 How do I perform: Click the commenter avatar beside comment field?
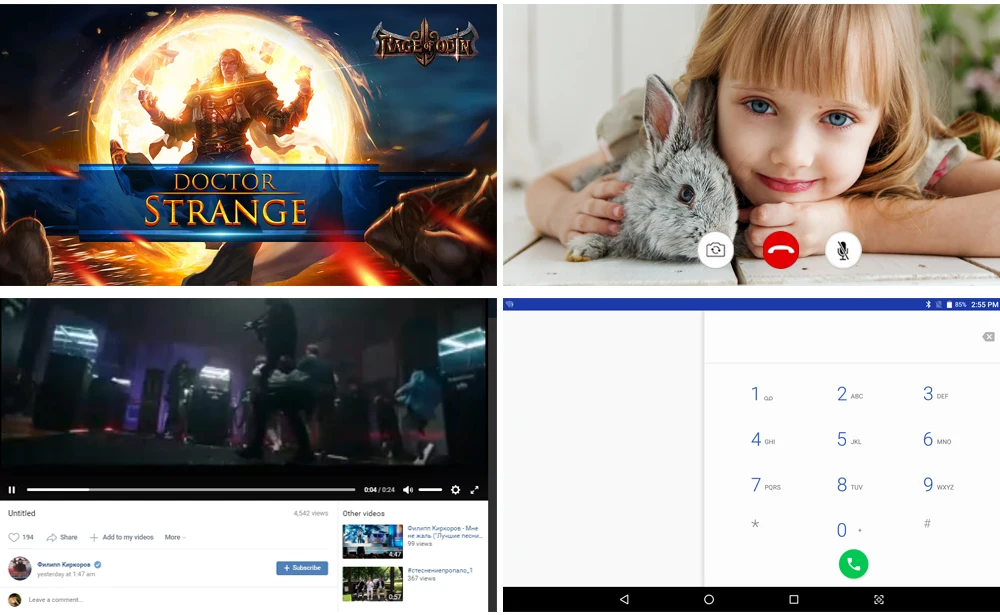click(x=14, y=600)
